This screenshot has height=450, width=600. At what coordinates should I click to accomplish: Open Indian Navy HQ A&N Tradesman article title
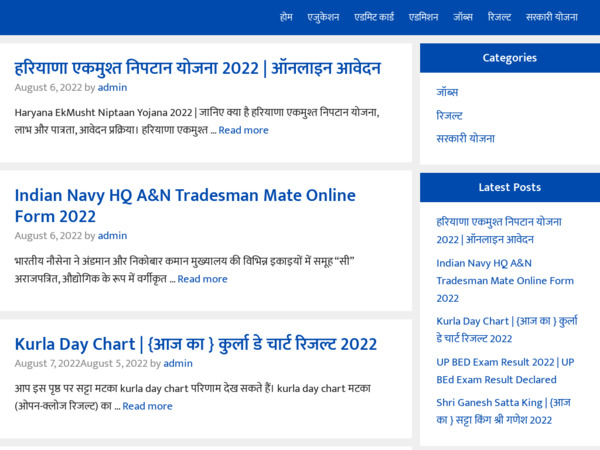[x=185, y=206]
